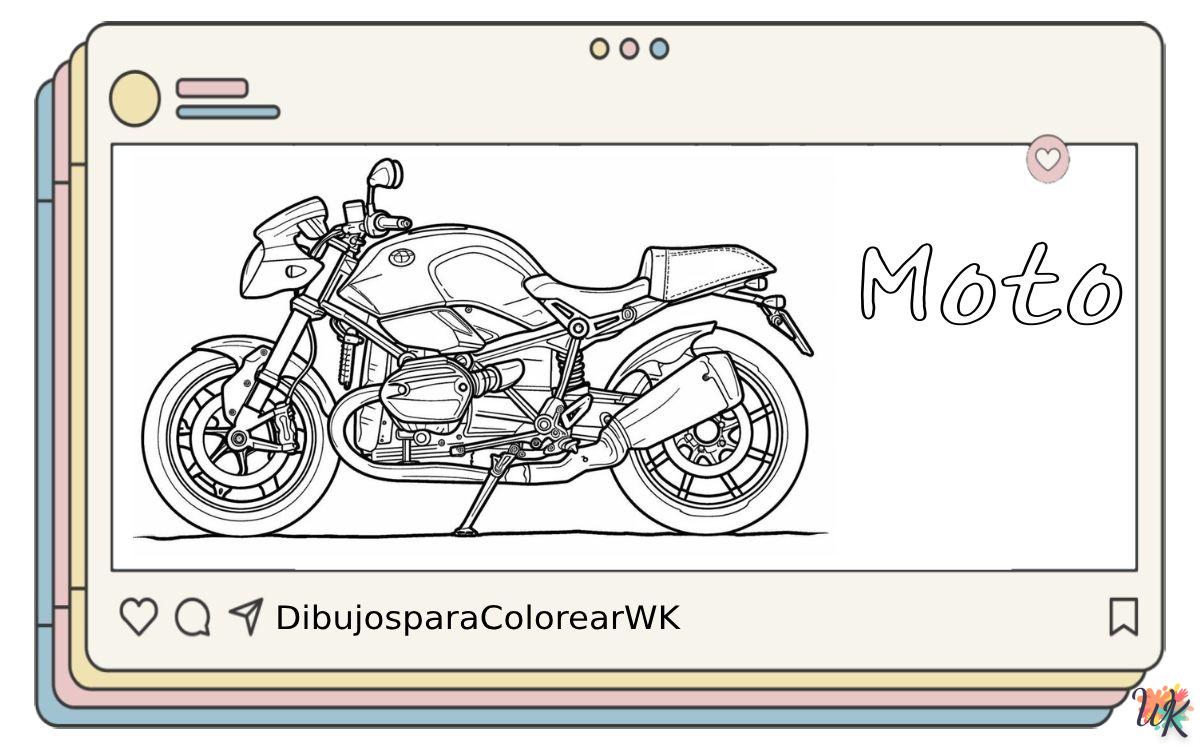The image size is (1200, 750).
Task: Click the outlined Moto title text
Action: 990,285
